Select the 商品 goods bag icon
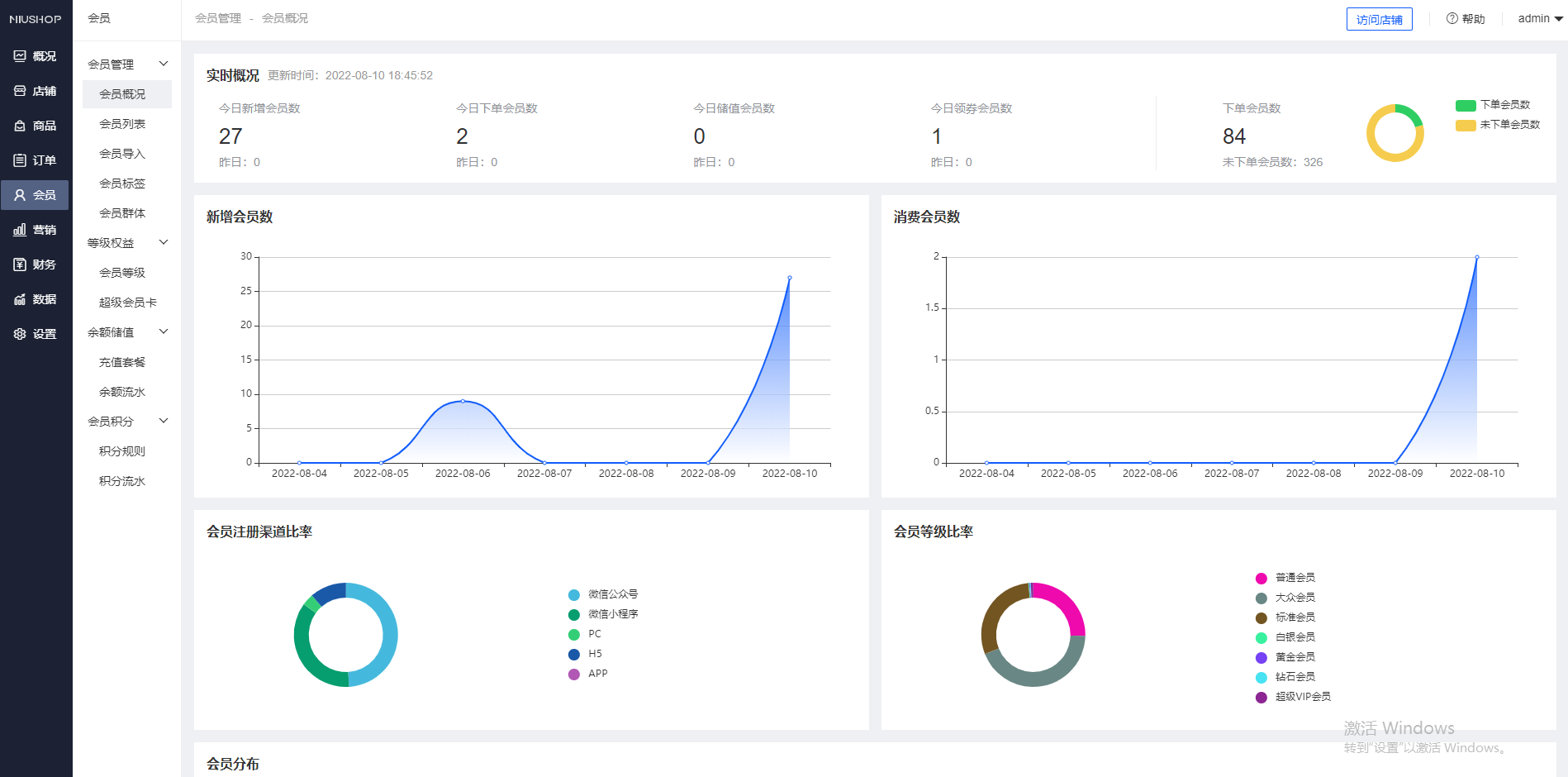The width and height of the screenshot is (1568, 777). (x=20, y=126)
